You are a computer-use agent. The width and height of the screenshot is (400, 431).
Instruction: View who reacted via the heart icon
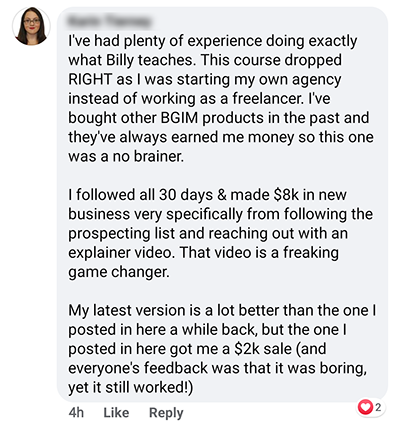click(x=365, y=407)
